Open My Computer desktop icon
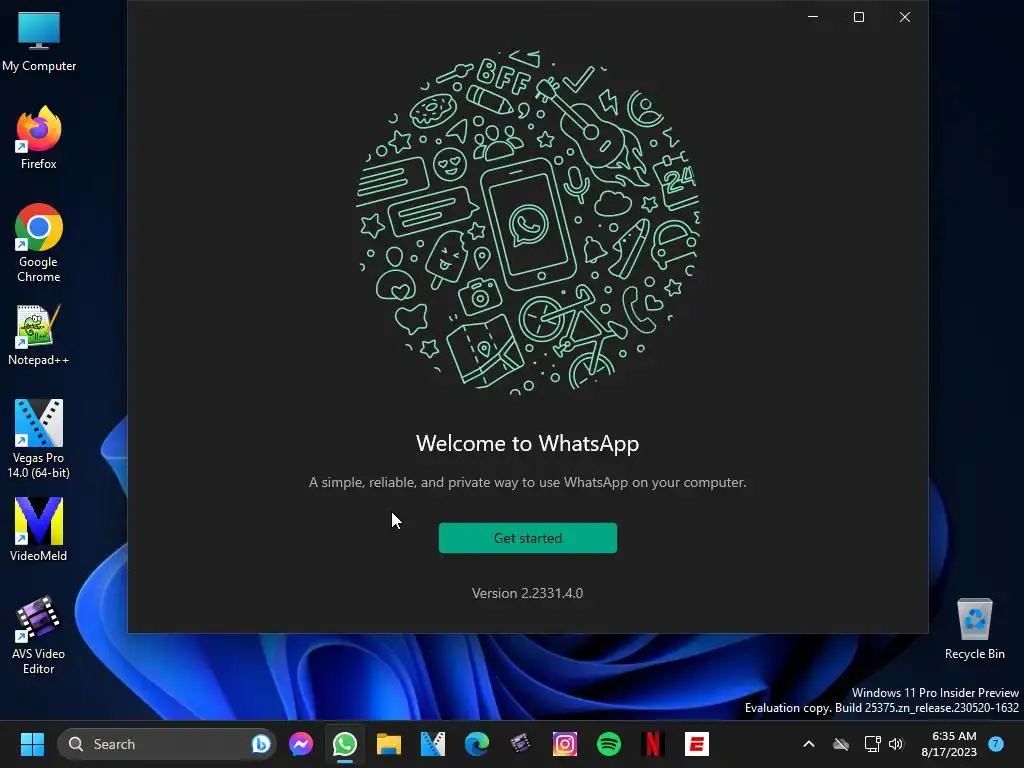1024x768 pixels. [x=39, y=40]
